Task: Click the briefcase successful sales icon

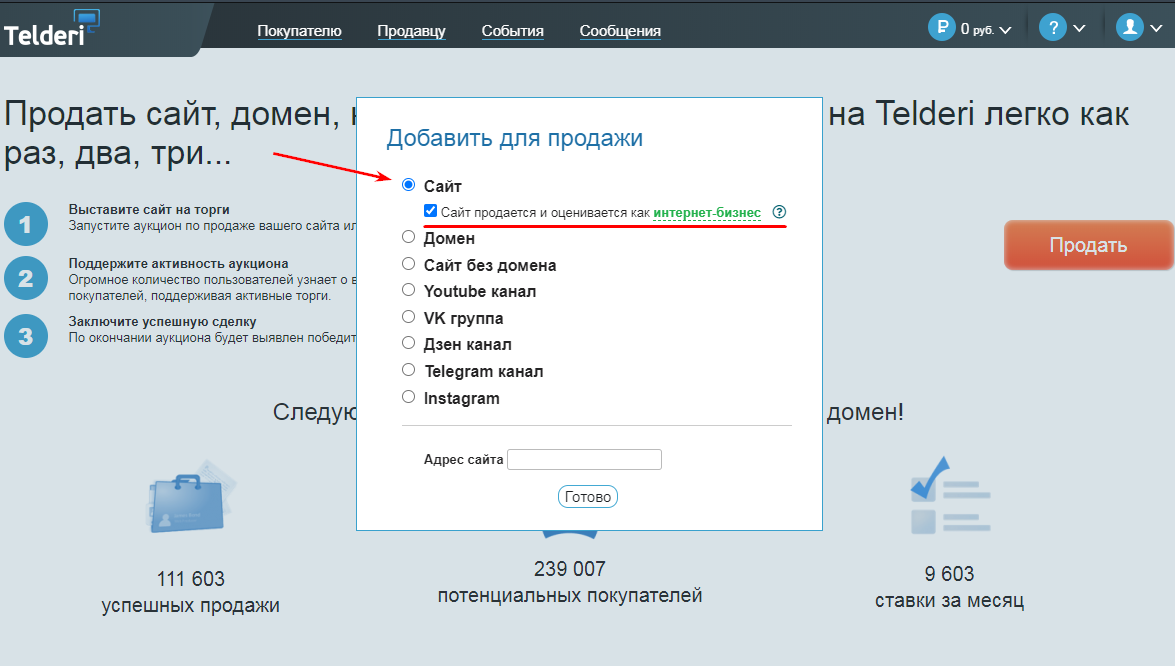Action: (x=190, y=498)
